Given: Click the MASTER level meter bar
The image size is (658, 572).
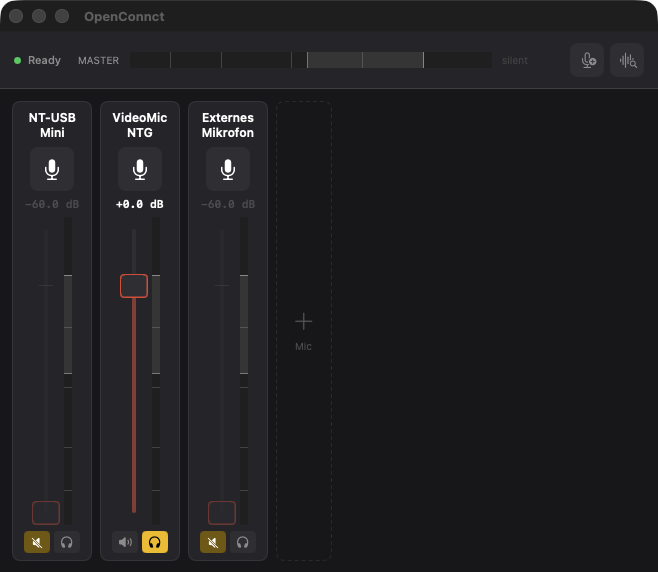Looking at the screenshot, I should (311, 60).
